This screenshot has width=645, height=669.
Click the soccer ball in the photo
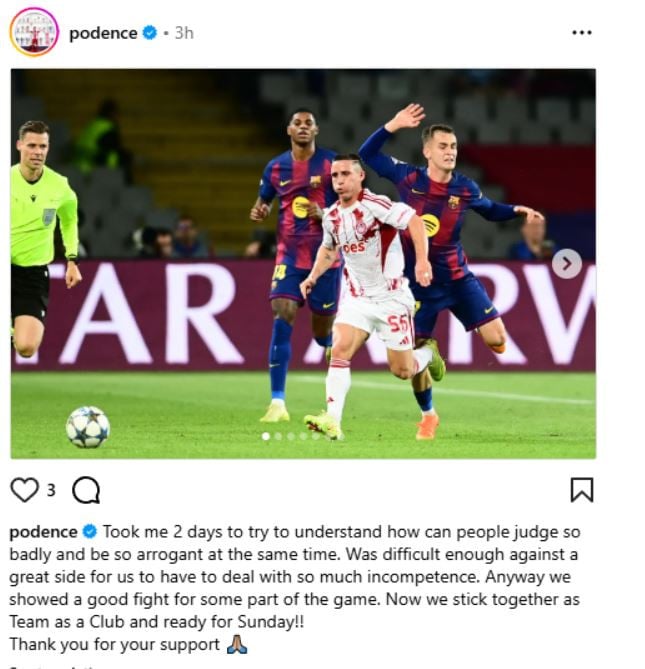[x=88, y=427]
